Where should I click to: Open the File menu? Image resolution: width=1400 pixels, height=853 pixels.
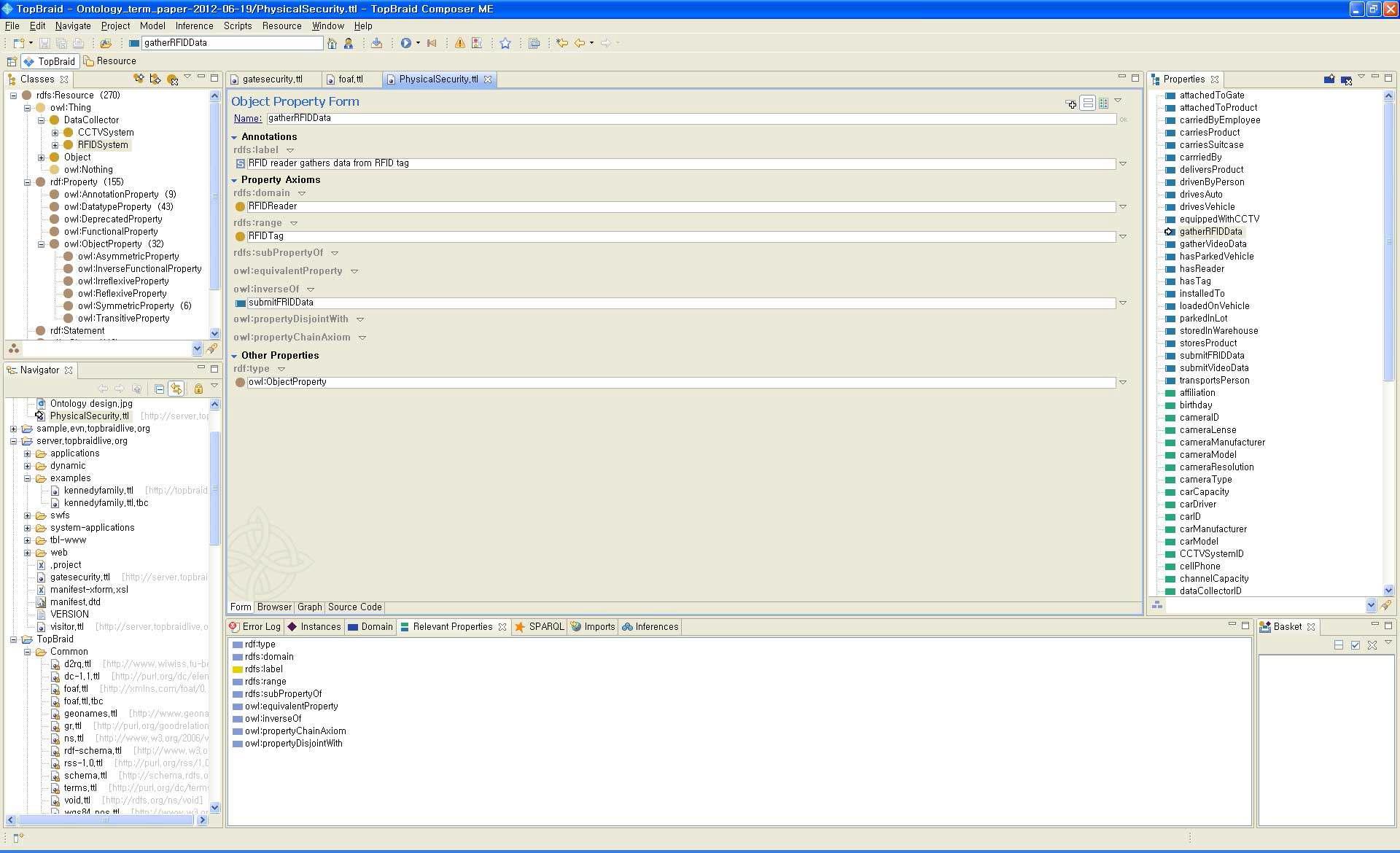(12, 26)
